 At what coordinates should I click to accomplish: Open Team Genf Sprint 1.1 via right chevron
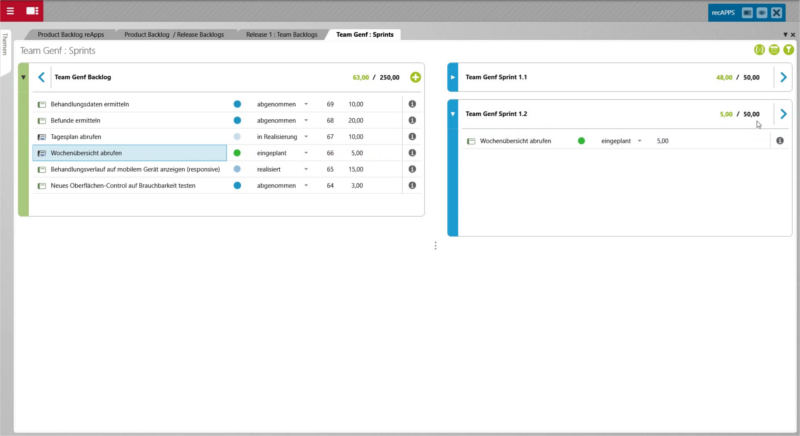783,77
